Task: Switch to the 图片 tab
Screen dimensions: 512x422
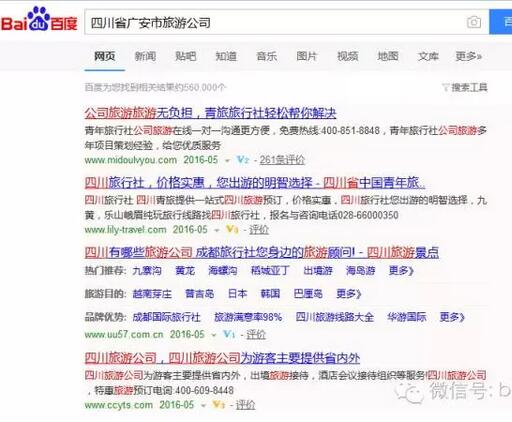Action: 307,56
